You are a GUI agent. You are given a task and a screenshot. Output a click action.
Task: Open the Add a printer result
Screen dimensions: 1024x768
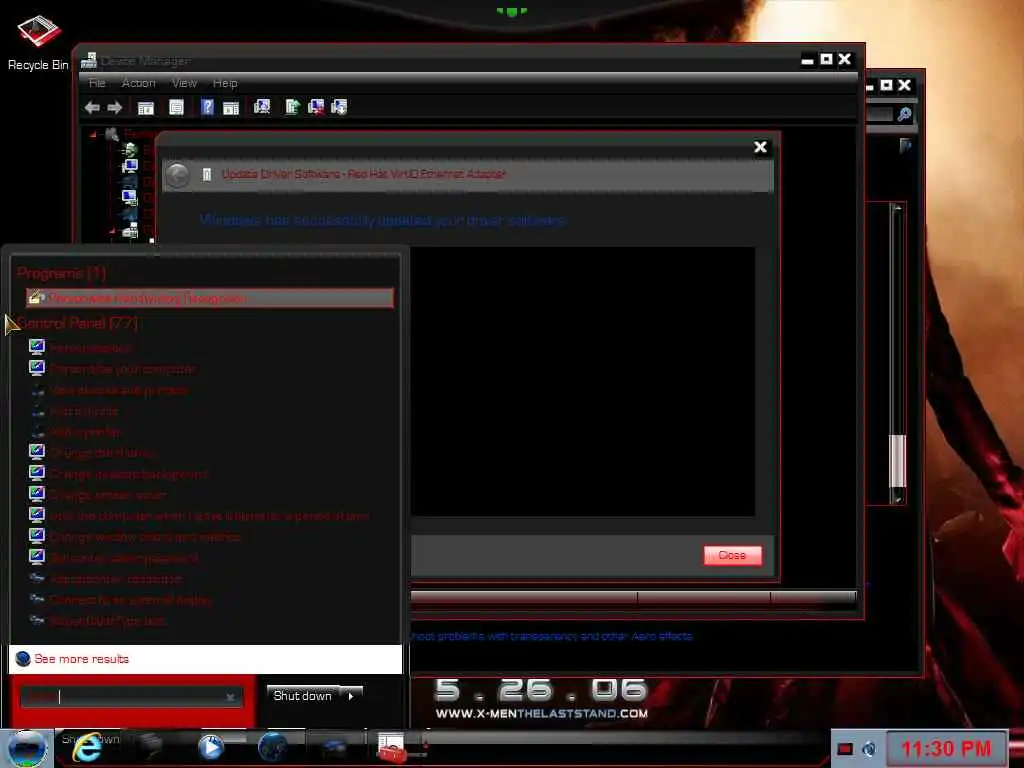75,432
